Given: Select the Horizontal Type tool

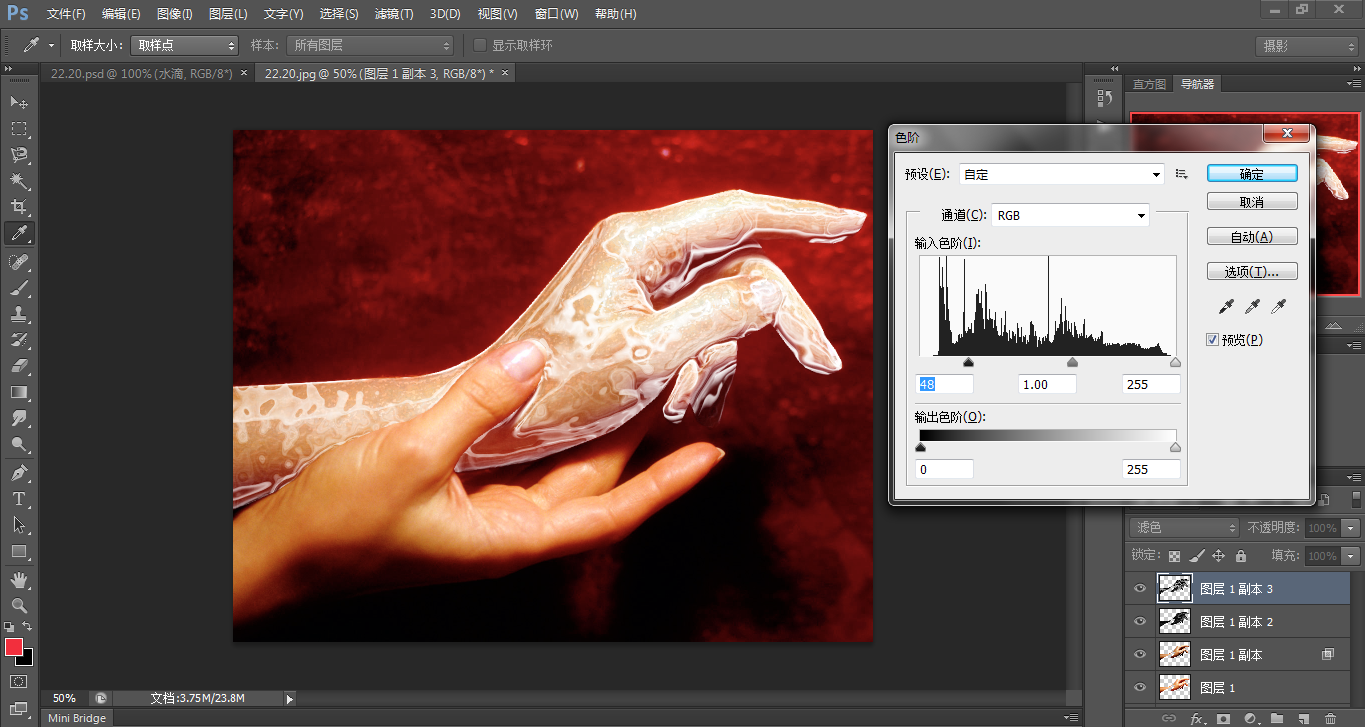Looking at the screenshot, I should [19, 499].
